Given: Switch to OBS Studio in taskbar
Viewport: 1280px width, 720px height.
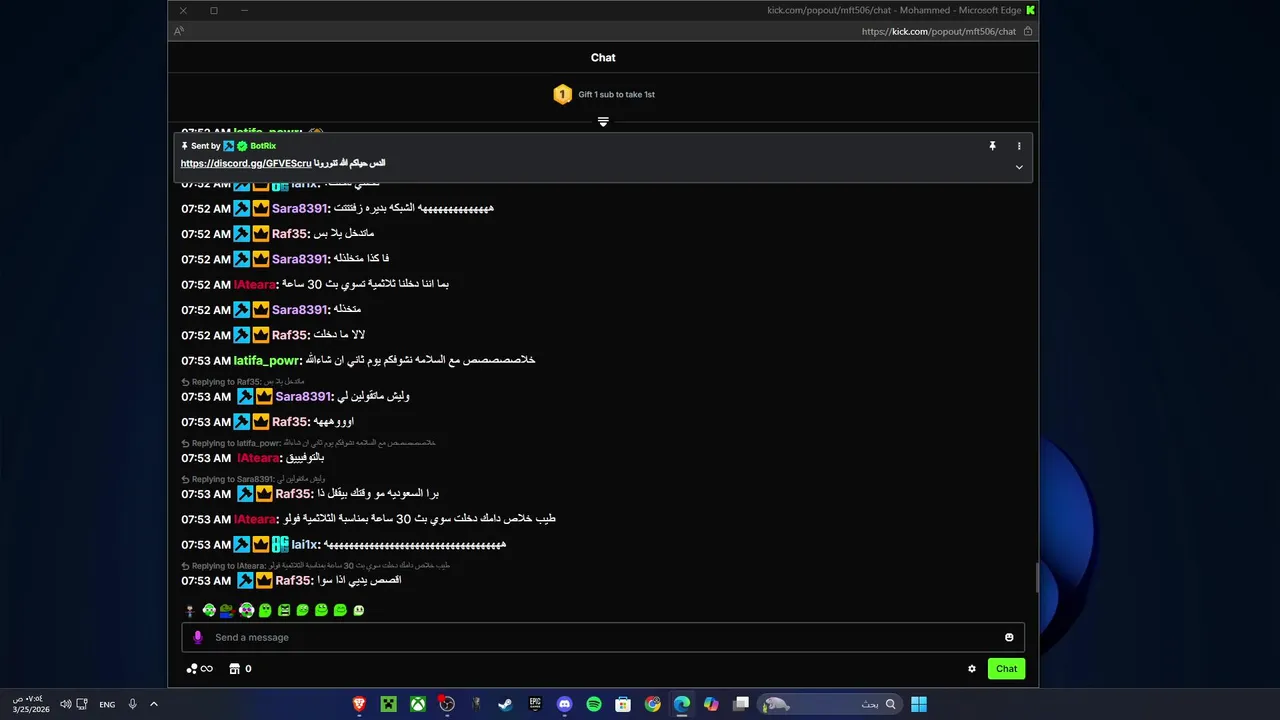Looking at the screenshot, I should 447,704.
